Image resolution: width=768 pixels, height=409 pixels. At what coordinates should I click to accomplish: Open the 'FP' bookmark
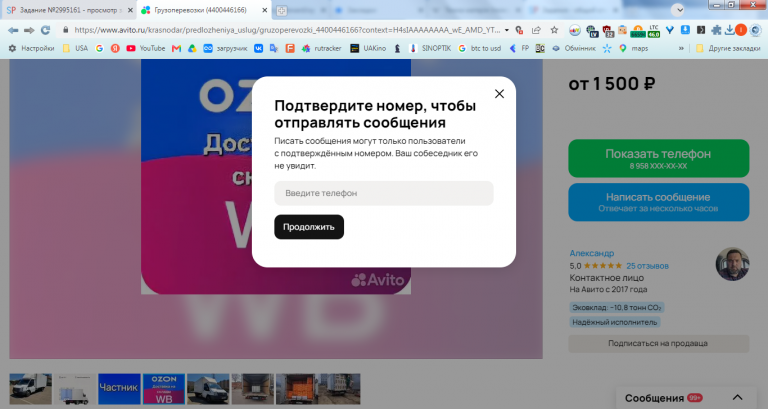(x=520, y=48)
